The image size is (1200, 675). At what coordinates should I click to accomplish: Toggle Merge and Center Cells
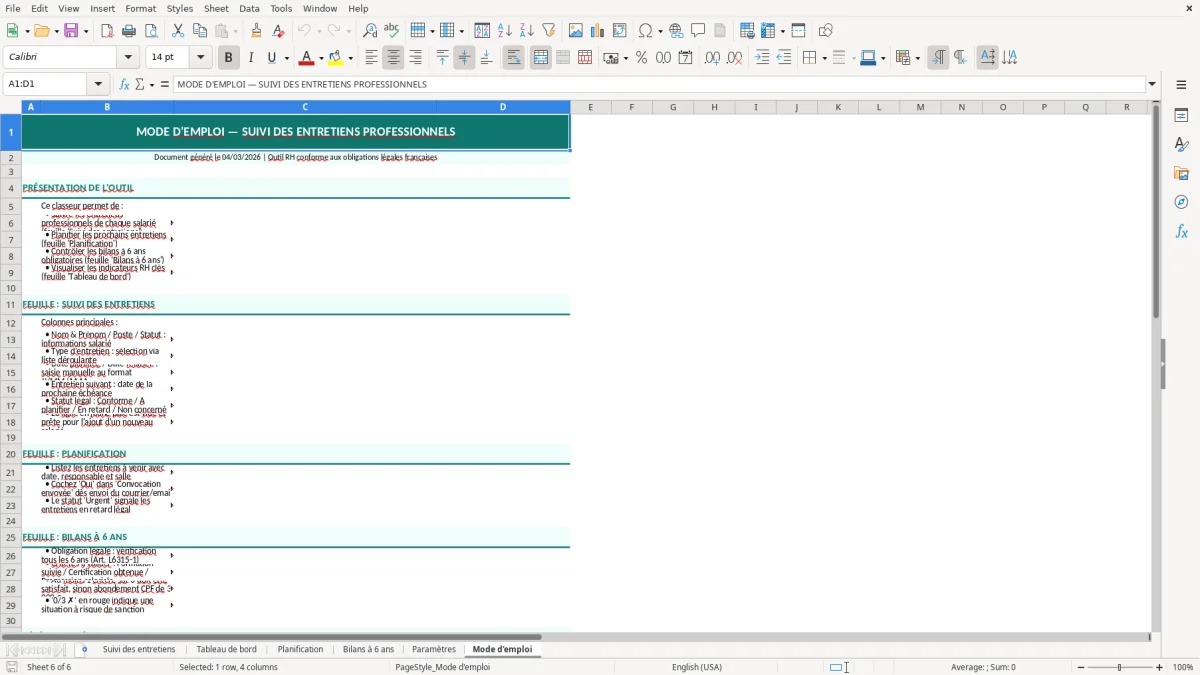coord(541,58)
